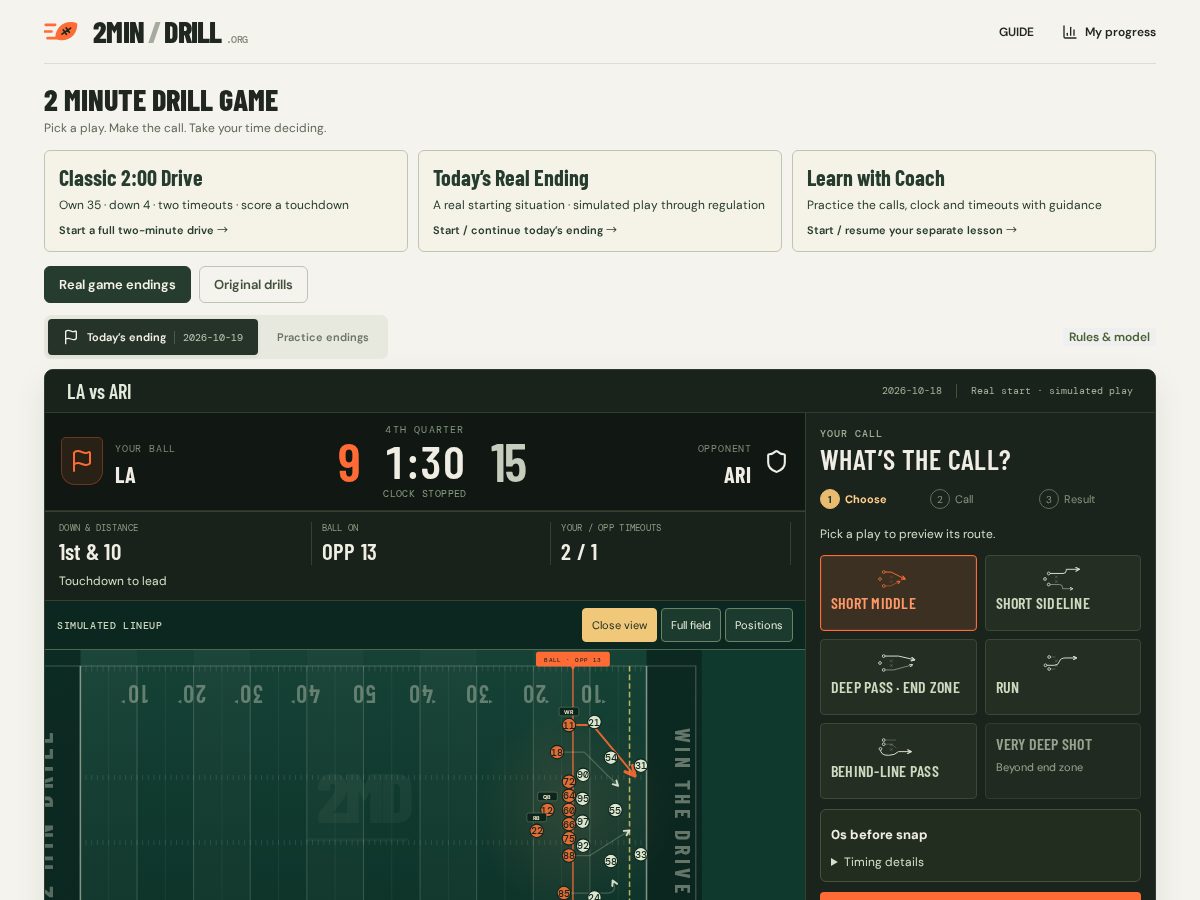Screen dimensions: 1200x900
Task: Click the Learn with Coach heading
Action: pyautogui.click(x=876, y=178)
